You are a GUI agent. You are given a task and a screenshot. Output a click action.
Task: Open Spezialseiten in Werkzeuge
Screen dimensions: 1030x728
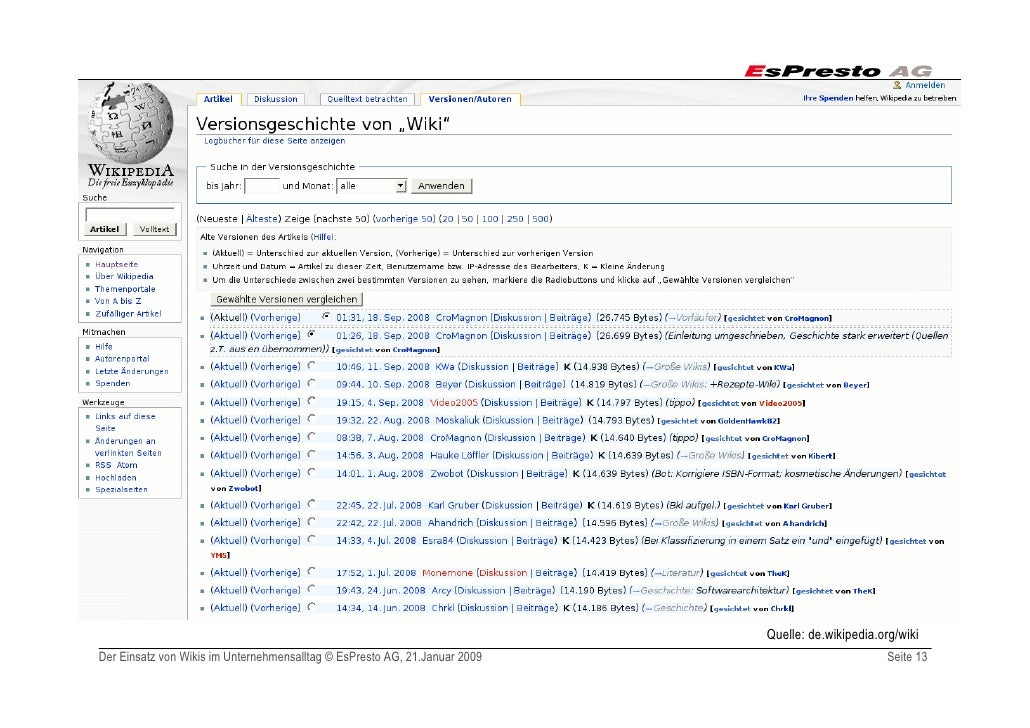click(x=121, y=489)
